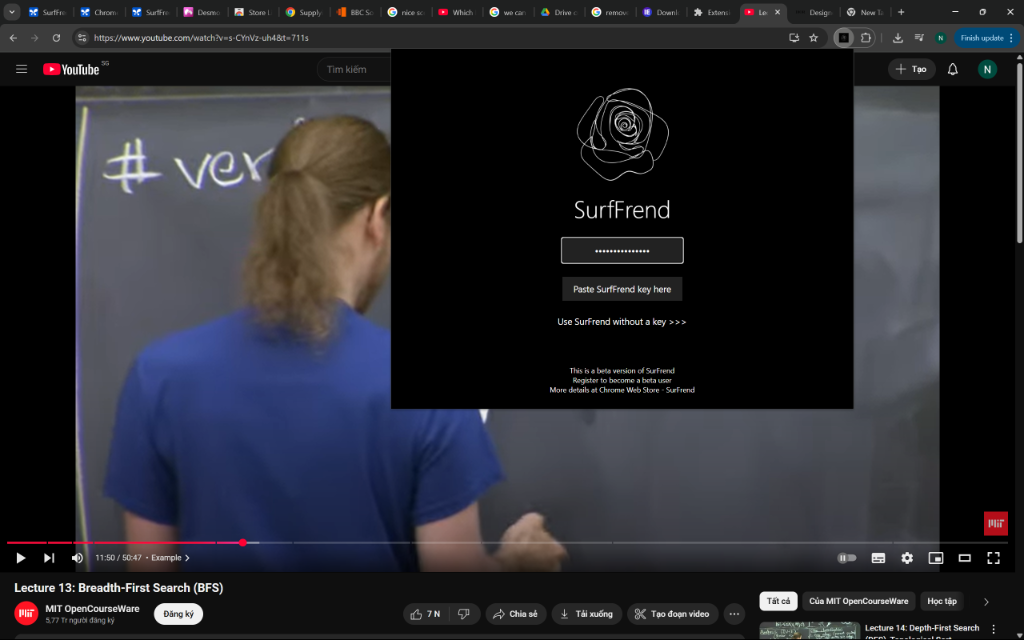1024x640 pixels.
Task: Click install/cast screen icon in address bar
Action: coord(794,38)
